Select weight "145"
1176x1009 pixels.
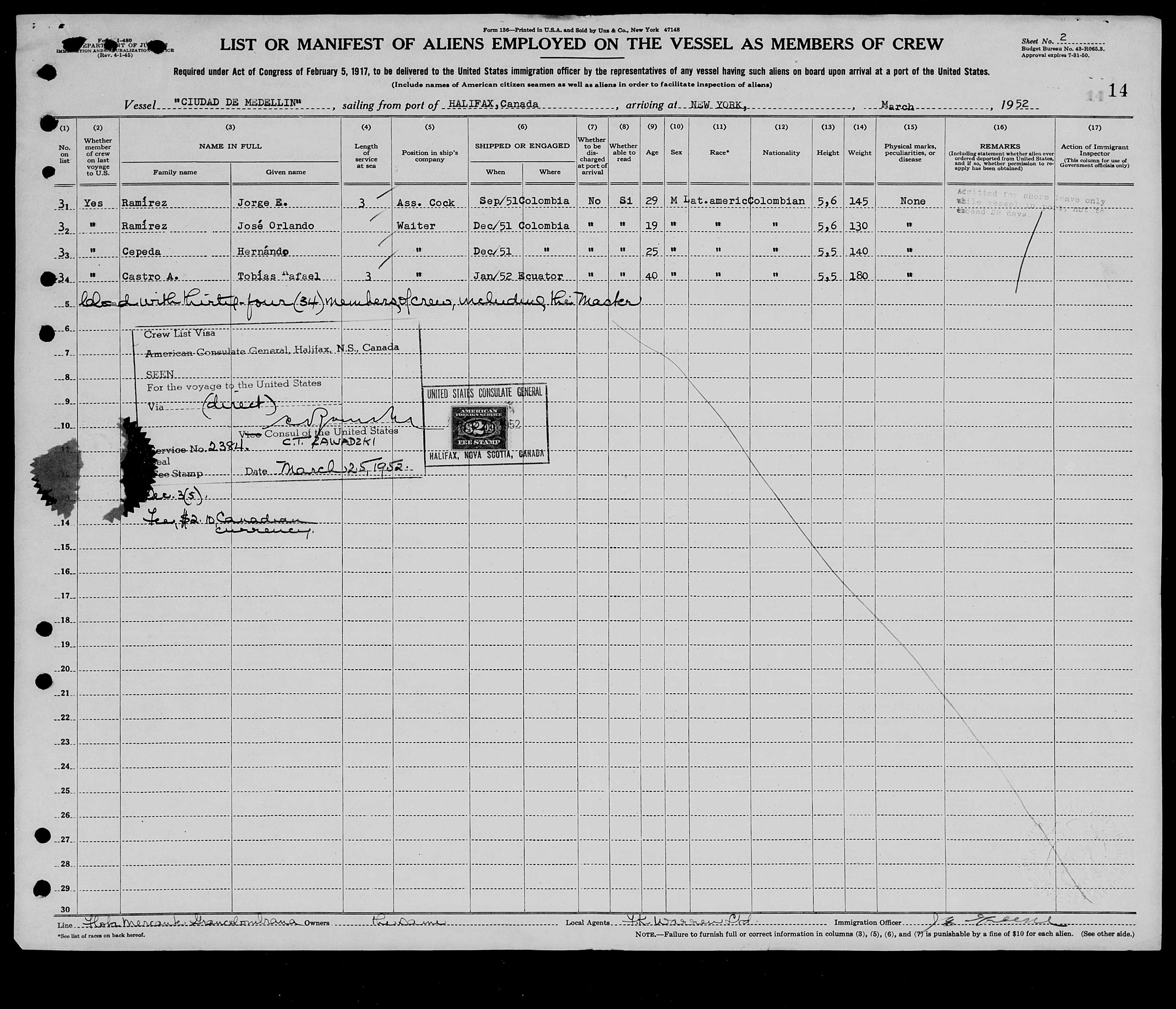point(859,201)
